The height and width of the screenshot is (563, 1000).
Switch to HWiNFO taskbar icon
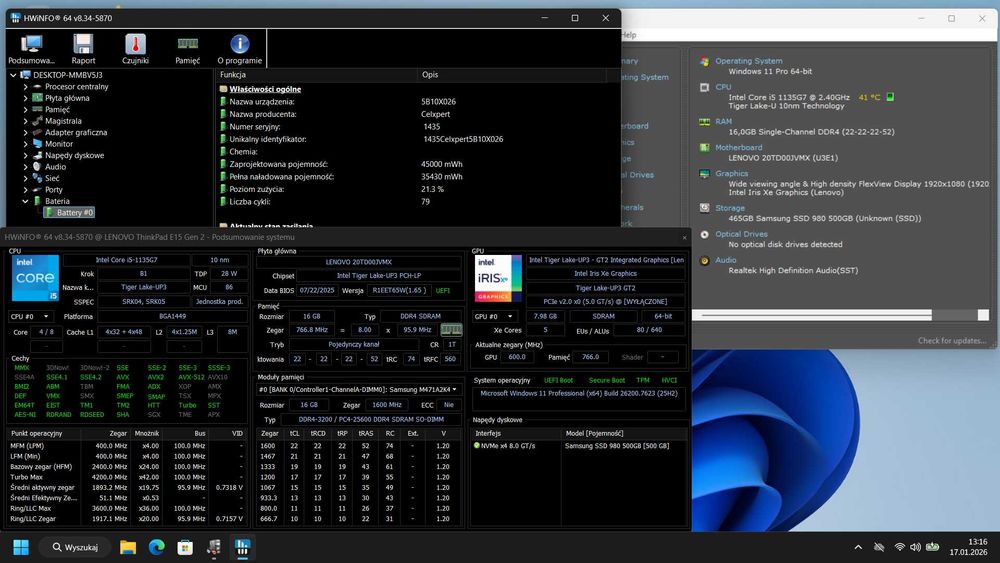[x=242, y=547]
